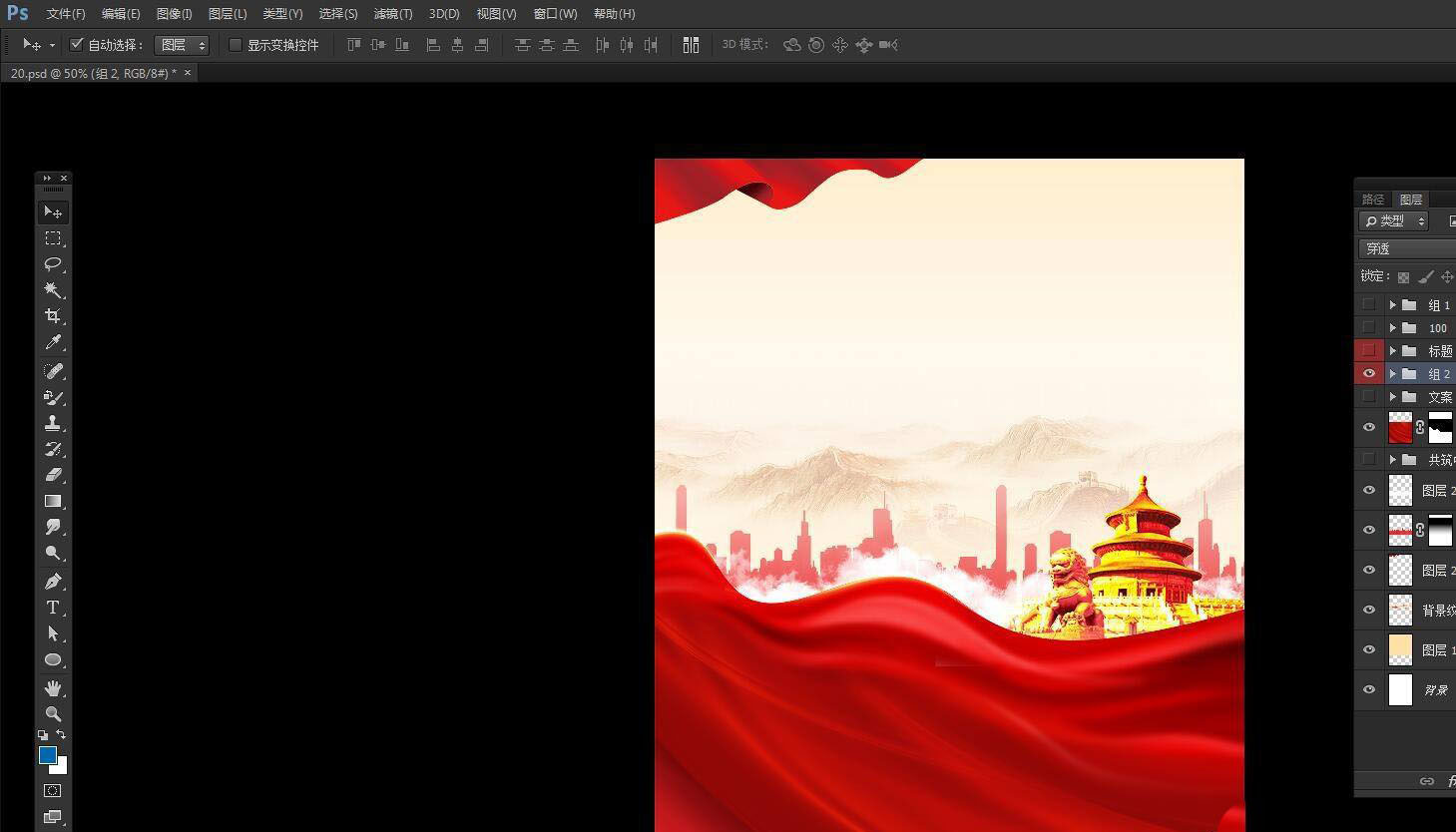
Task: Open the 编辑(E) menu
Action: pos(121,14)
